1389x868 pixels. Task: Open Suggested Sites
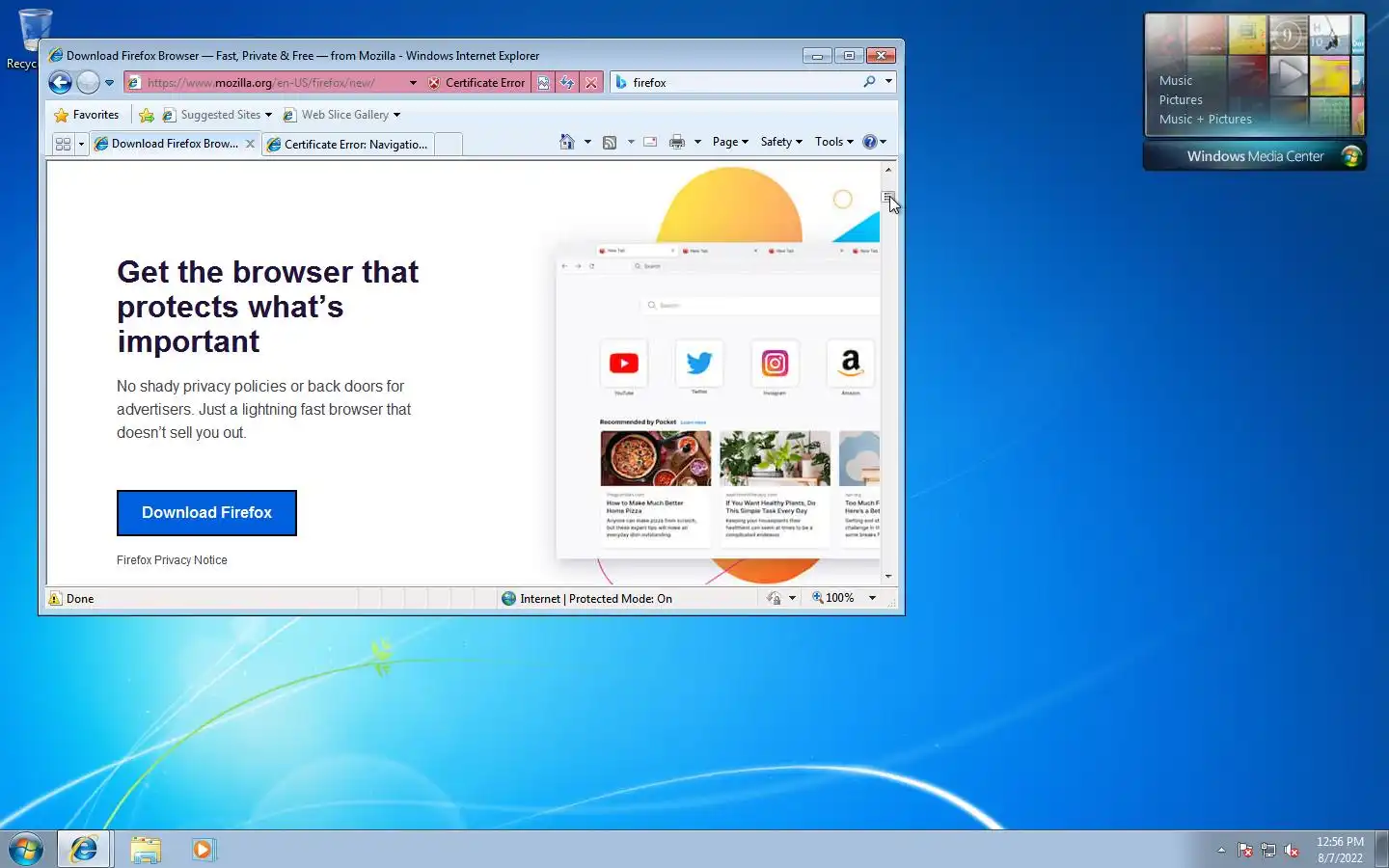click(217, 115)
